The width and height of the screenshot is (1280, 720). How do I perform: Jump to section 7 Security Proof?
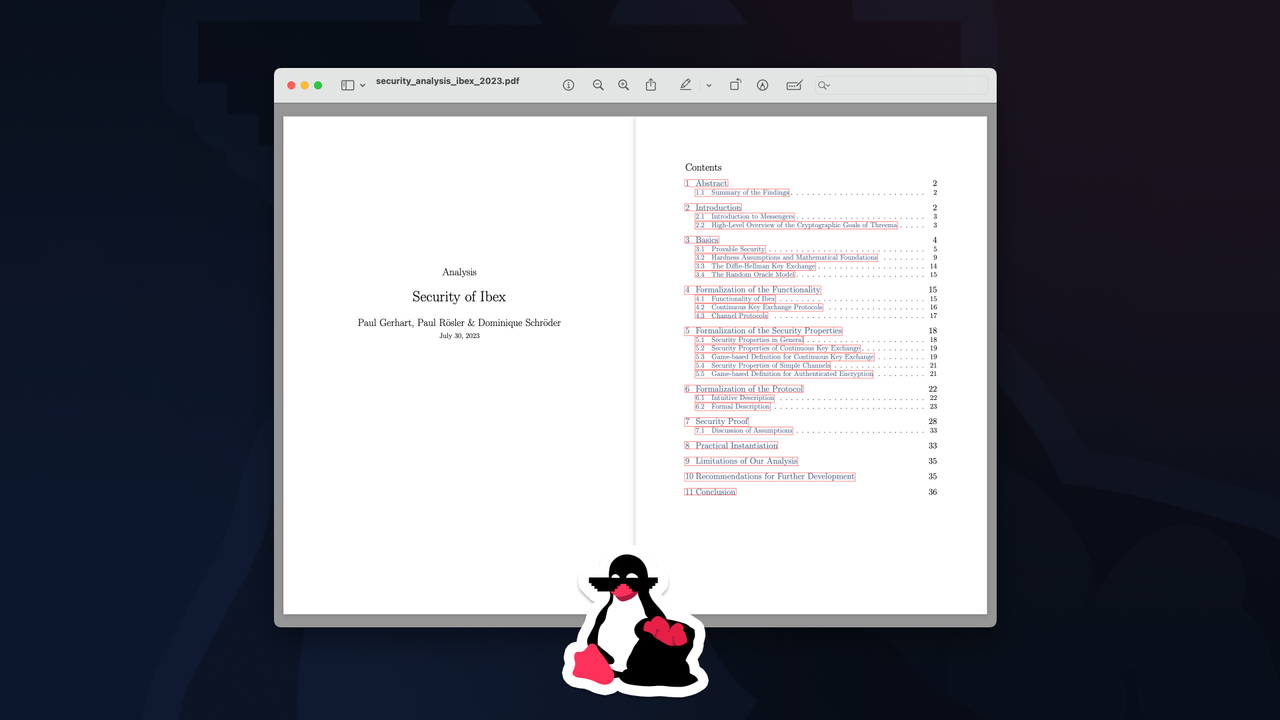(x=717, y=422)
